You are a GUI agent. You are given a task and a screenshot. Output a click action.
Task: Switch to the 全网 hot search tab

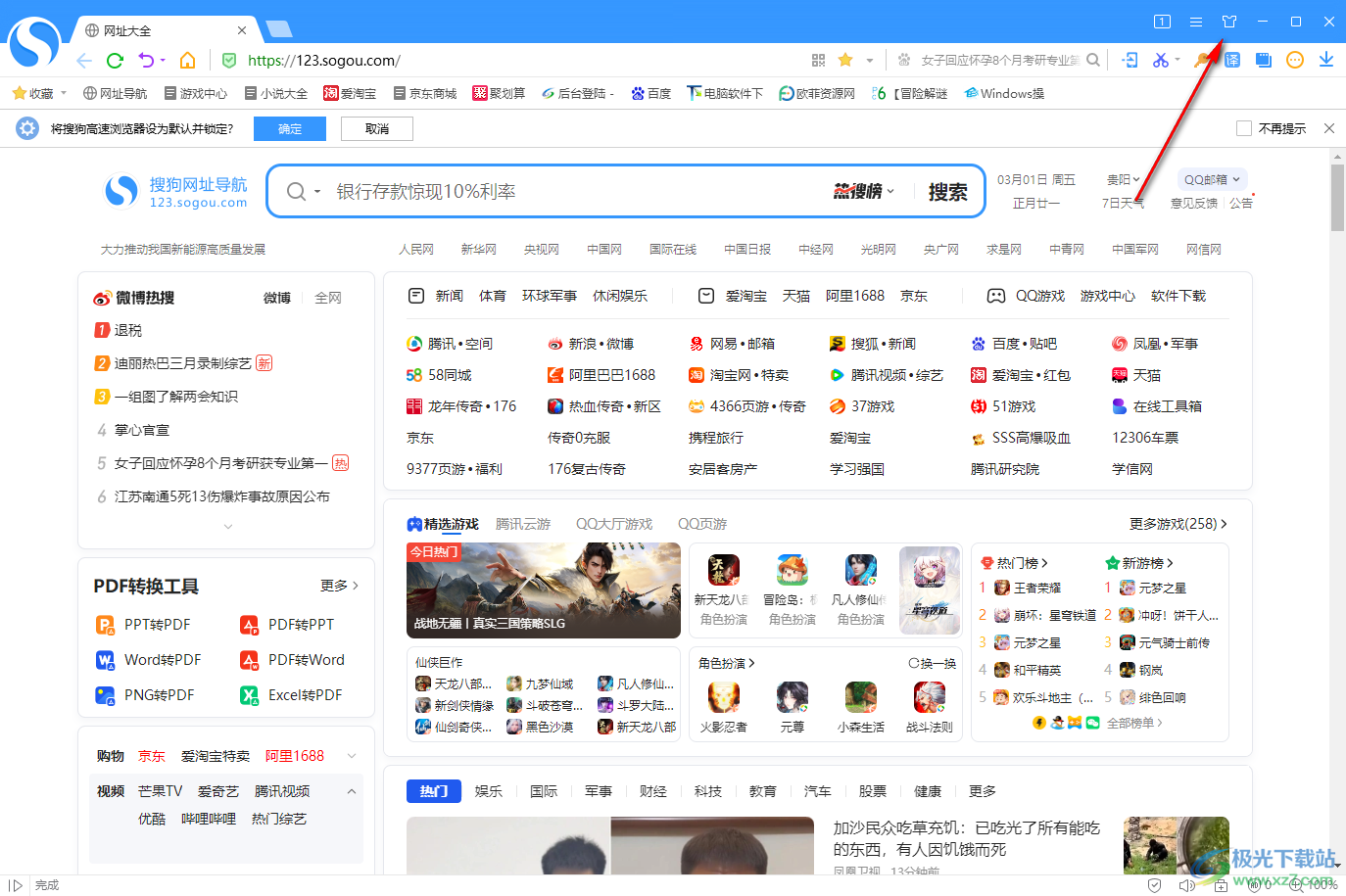[x=328, y=298]
